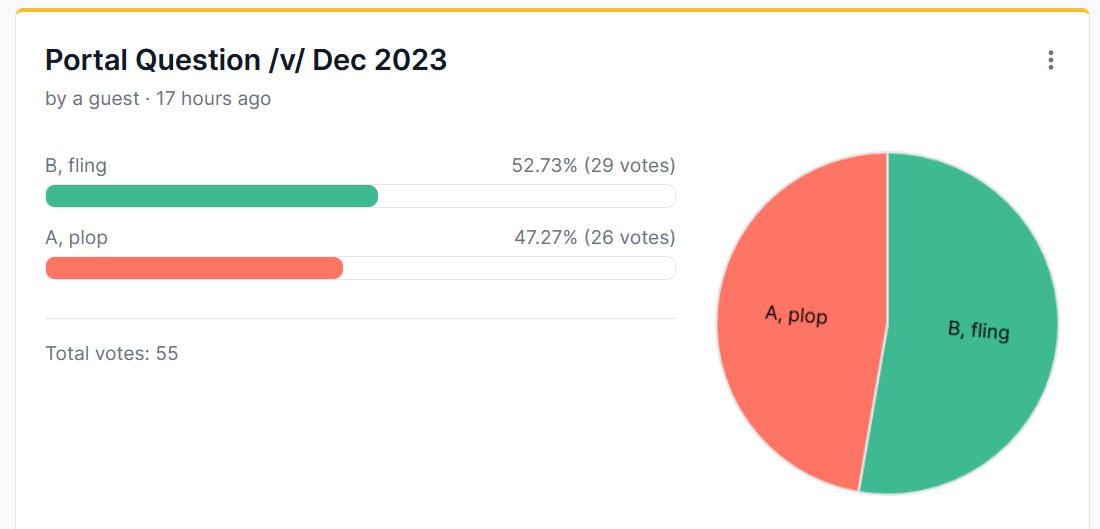1100x529 pixels.
Task: Click the "(26 votes)" count text
Action: [x=630, y=238]
